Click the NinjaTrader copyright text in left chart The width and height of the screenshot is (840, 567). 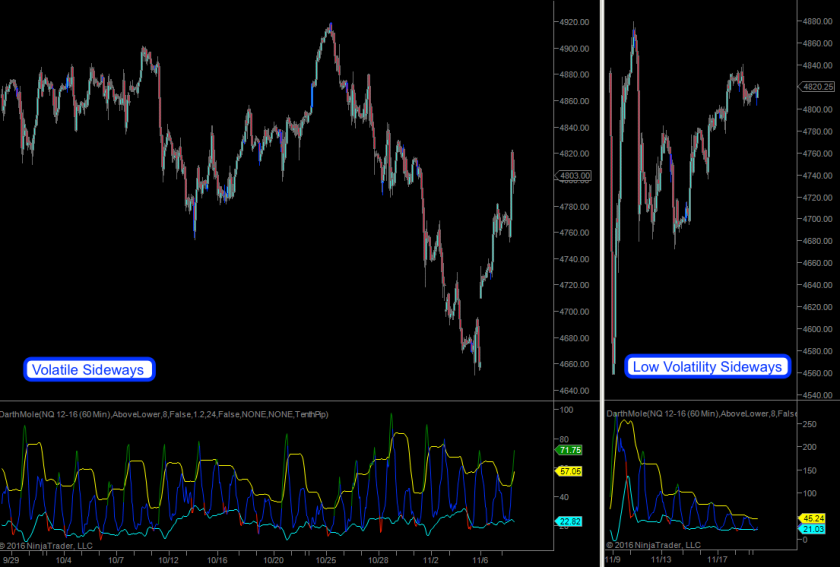pyautogui.click(x=49, y=546)
